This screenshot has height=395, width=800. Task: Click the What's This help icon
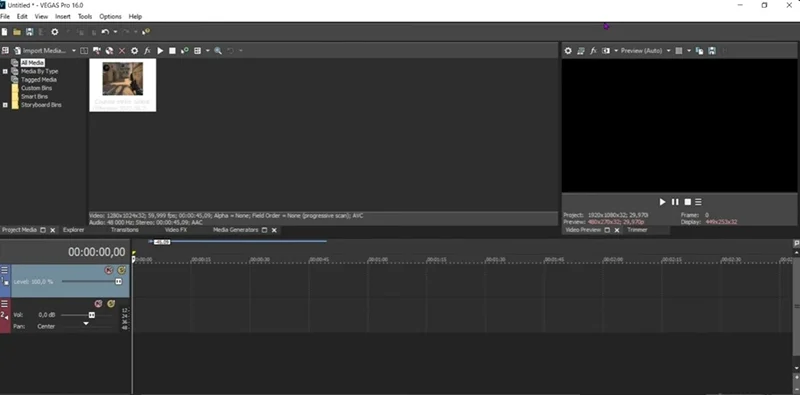[x=146, y=32]
